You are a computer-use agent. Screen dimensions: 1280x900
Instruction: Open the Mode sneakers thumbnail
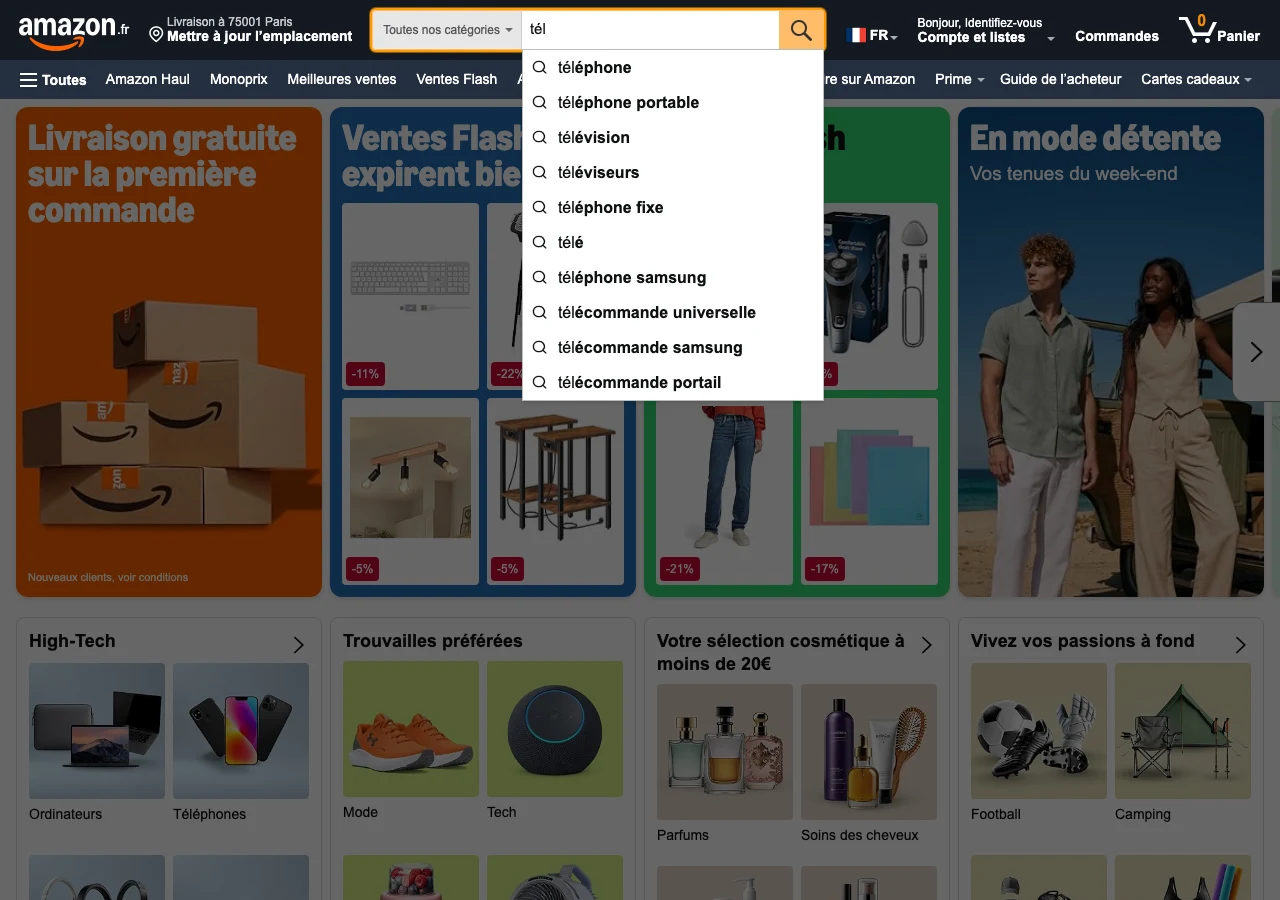pos(411,729)
